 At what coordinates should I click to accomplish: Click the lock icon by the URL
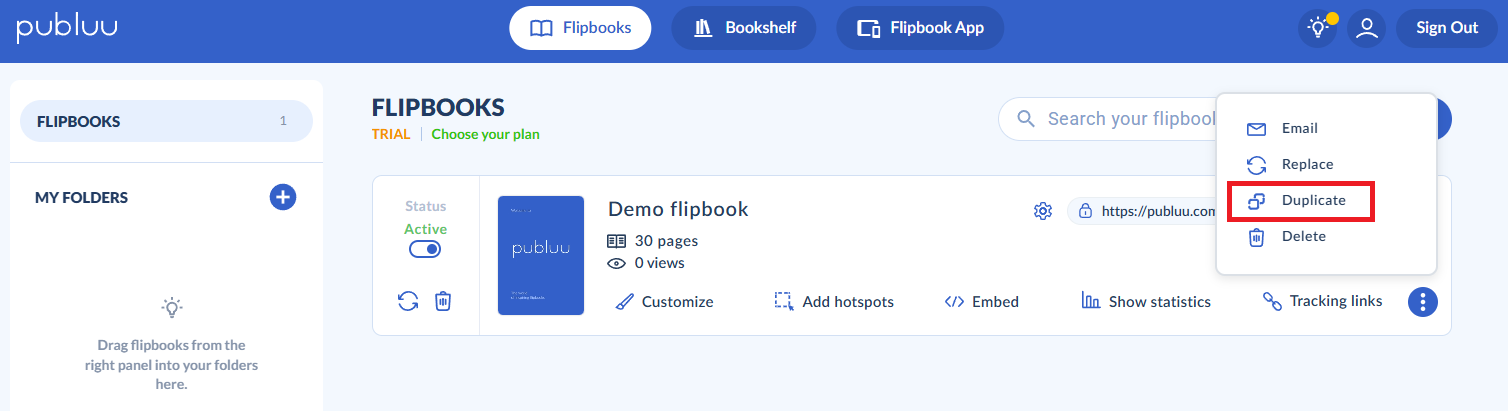pyautogui.click(x=1085, y=211)
